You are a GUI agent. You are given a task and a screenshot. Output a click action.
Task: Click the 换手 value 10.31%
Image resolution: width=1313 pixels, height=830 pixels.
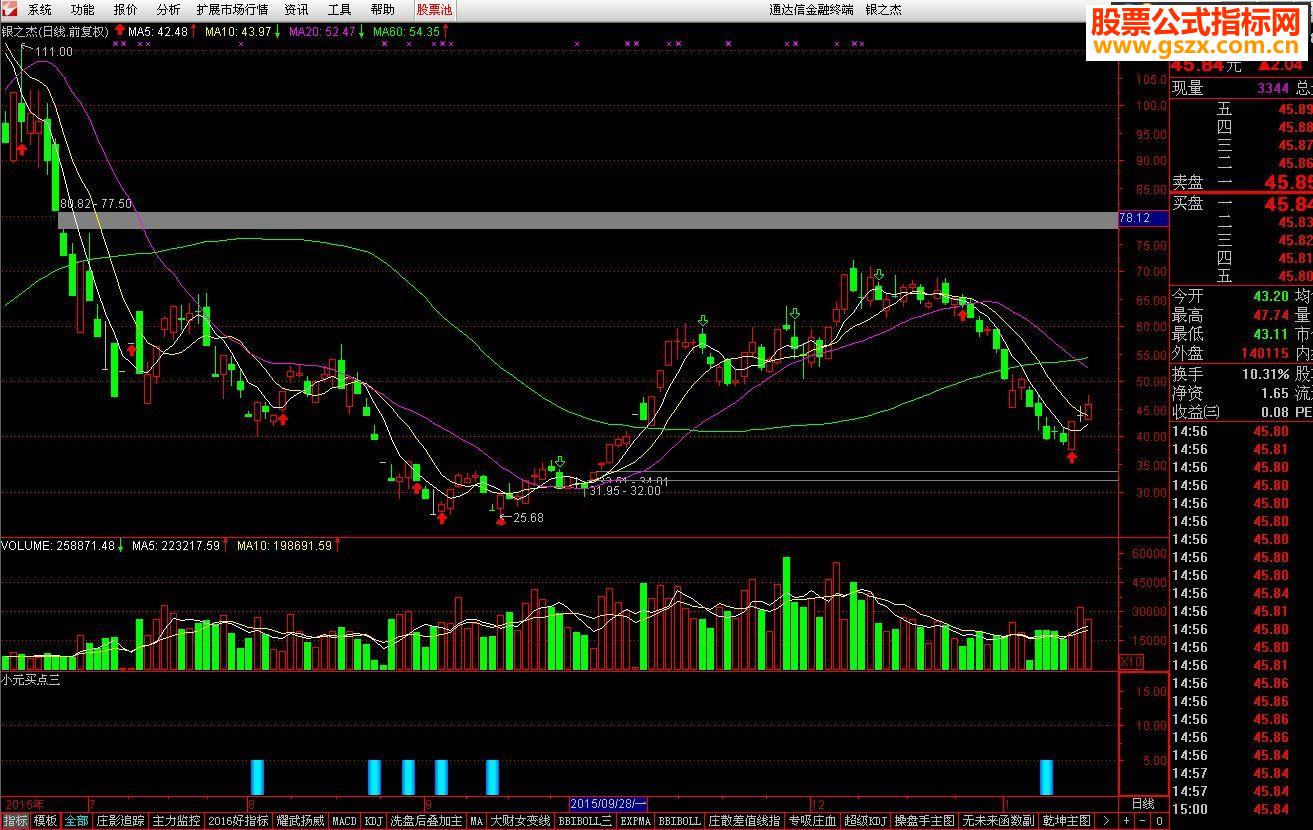(1264, 373)
